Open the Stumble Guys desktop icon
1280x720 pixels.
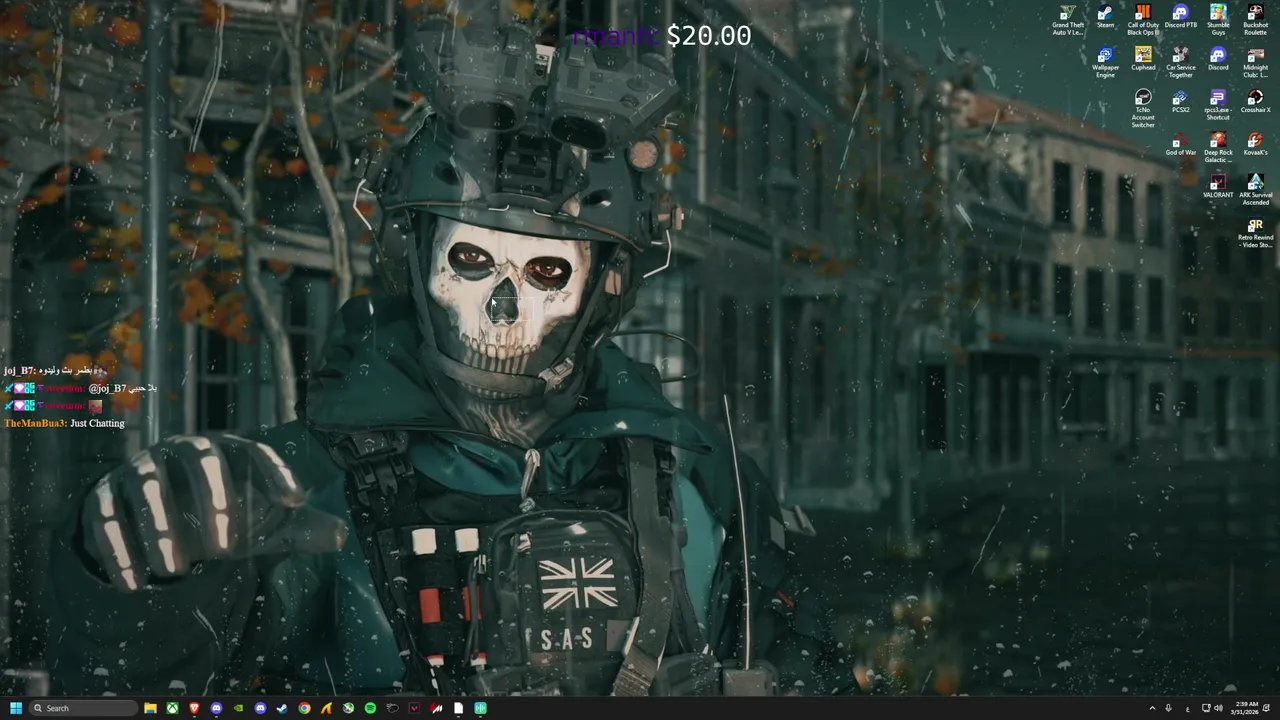pyautogui.click(x=1218, y=19)
